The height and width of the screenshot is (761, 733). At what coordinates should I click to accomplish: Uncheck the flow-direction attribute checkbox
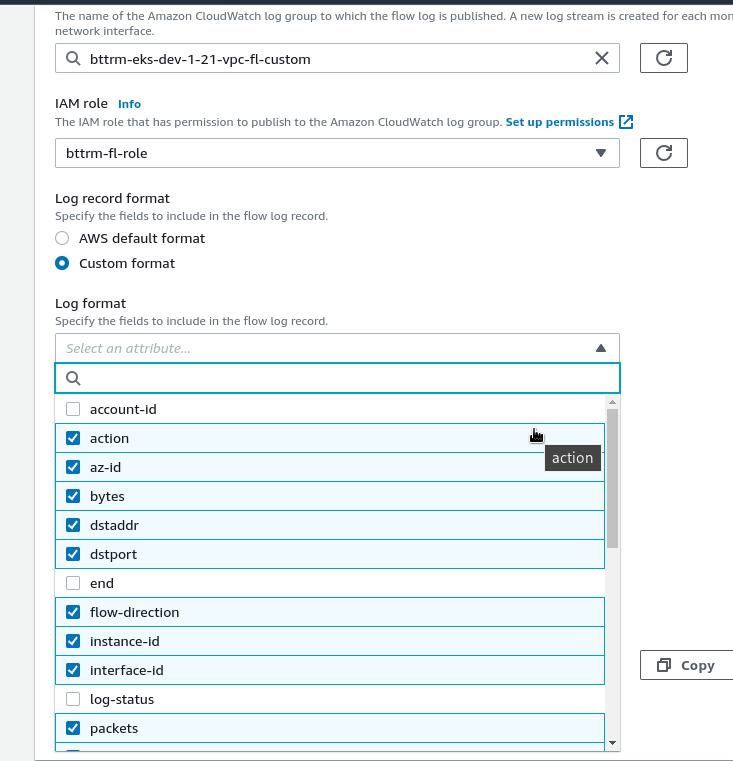click(73, 612)
